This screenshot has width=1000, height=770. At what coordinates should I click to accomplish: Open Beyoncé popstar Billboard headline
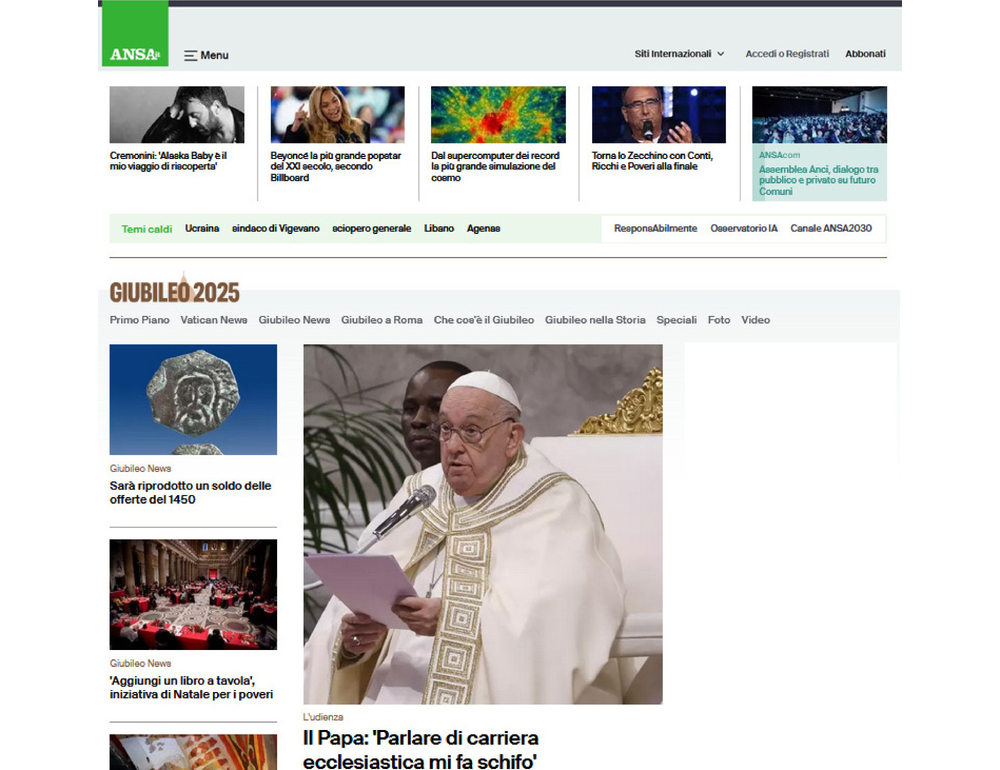click(335, 167)
